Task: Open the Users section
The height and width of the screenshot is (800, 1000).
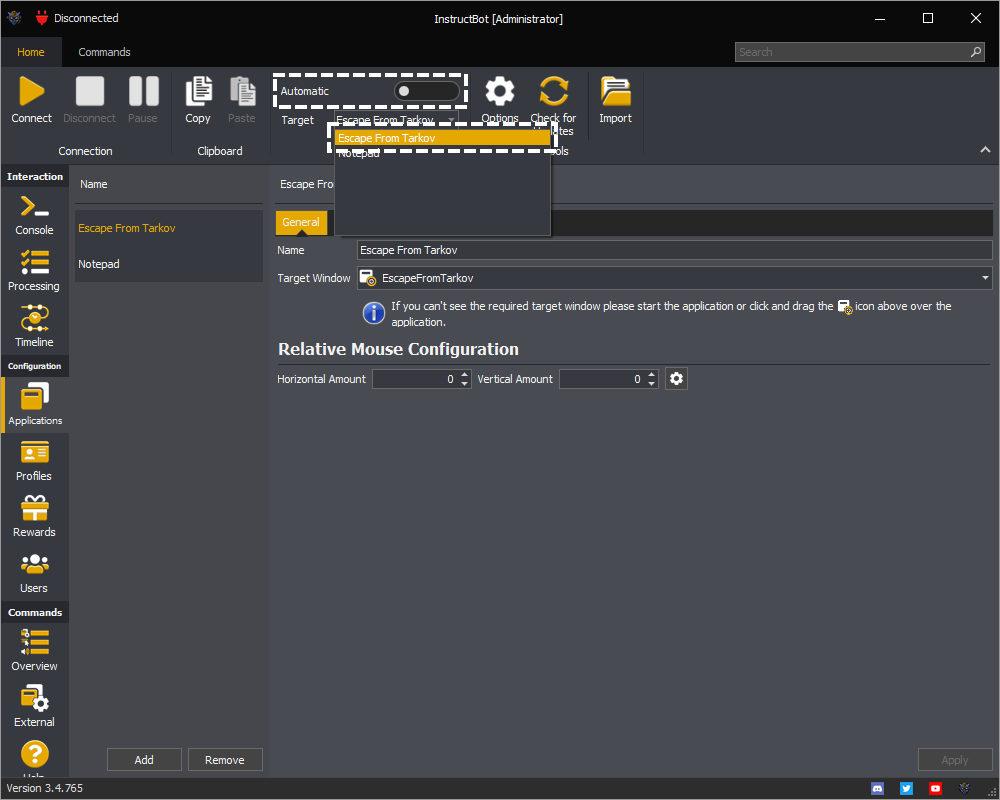Action: pos(34,573)
